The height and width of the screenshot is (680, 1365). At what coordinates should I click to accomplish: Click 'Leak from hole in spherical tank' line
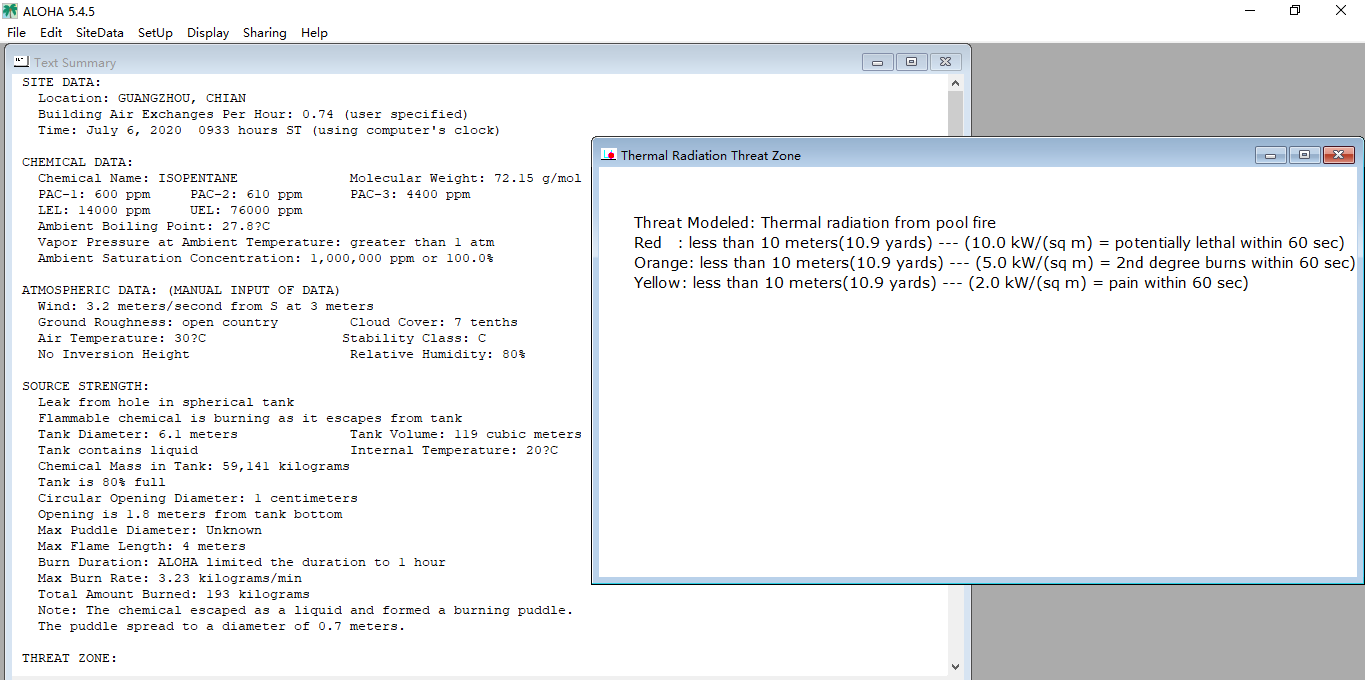click(x=166, y=402)
